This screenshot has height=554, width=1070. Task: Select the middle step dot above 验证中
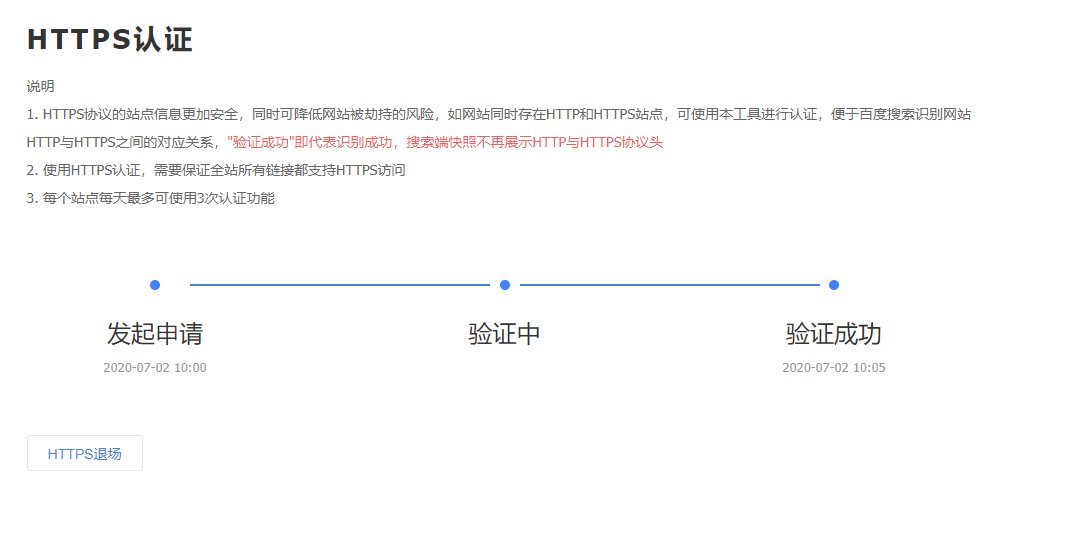[505, 285]
